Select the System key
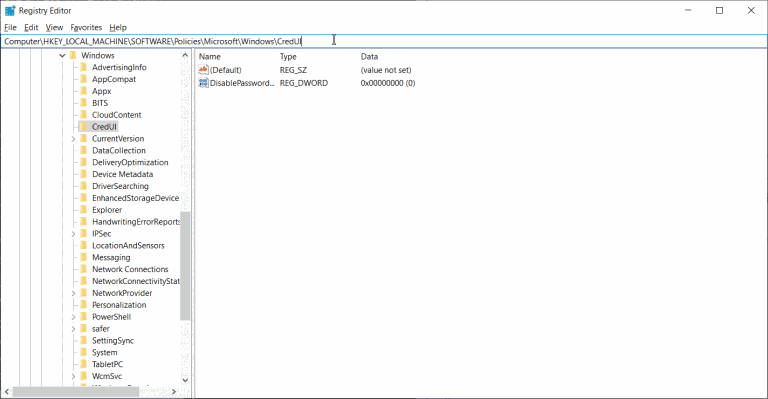Viewport: 768px width, 399px height. click(x=104, y=352)
